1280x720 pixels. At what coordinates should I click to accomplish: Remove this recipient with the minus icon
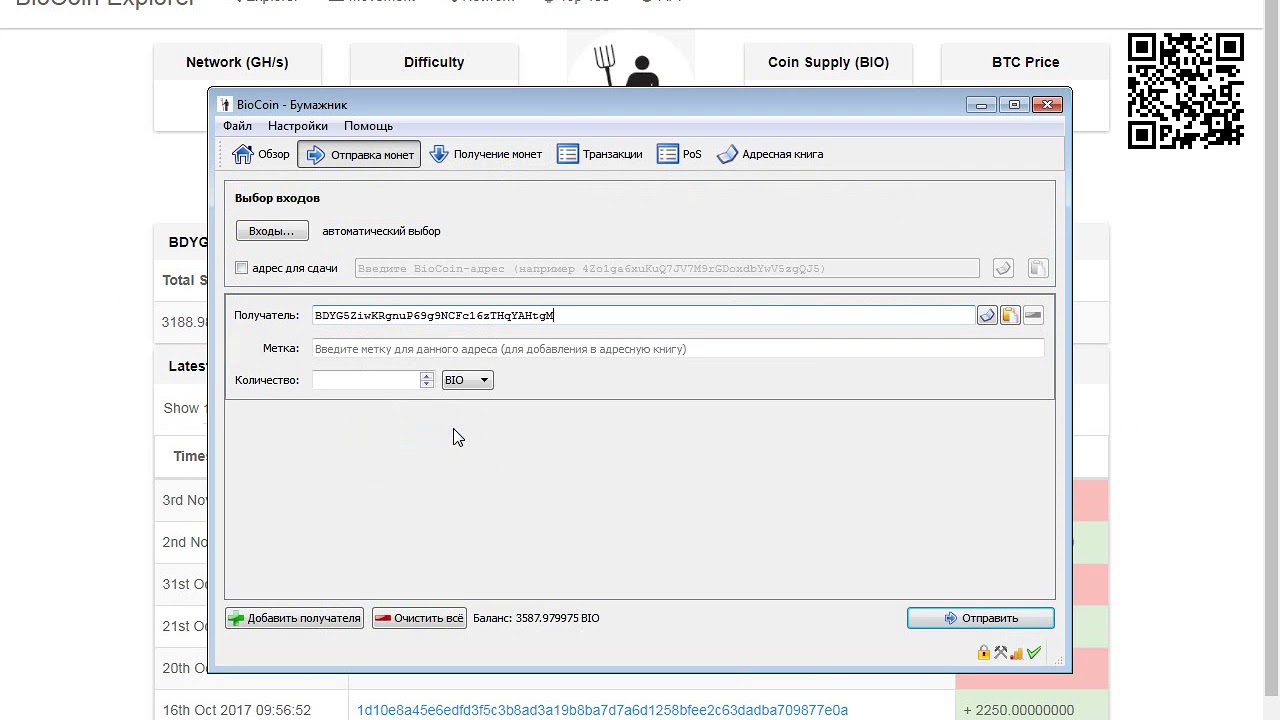click(1033, 315)
